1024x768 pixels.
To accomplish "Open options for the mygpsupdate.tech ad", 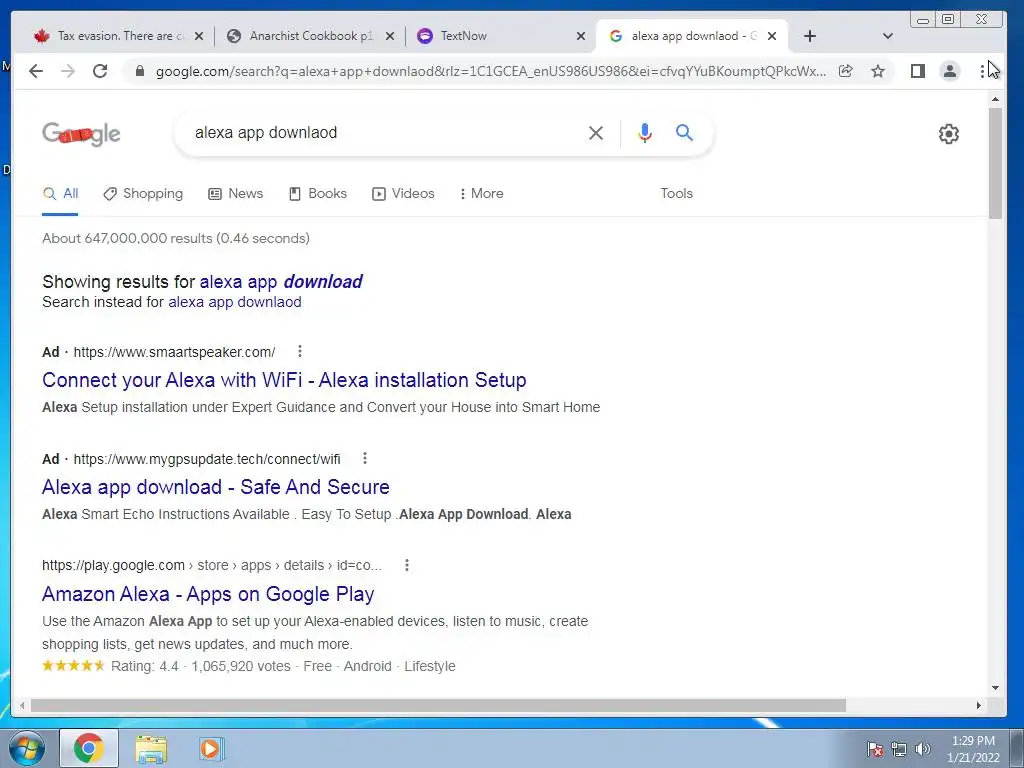I will (x=365, y=458).
